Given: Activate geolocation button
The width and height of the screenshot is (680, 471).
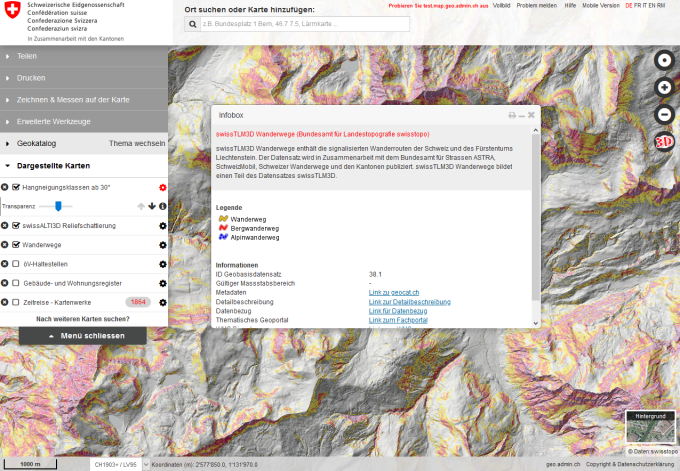Looking at the screenshot, I should [664, 60].
